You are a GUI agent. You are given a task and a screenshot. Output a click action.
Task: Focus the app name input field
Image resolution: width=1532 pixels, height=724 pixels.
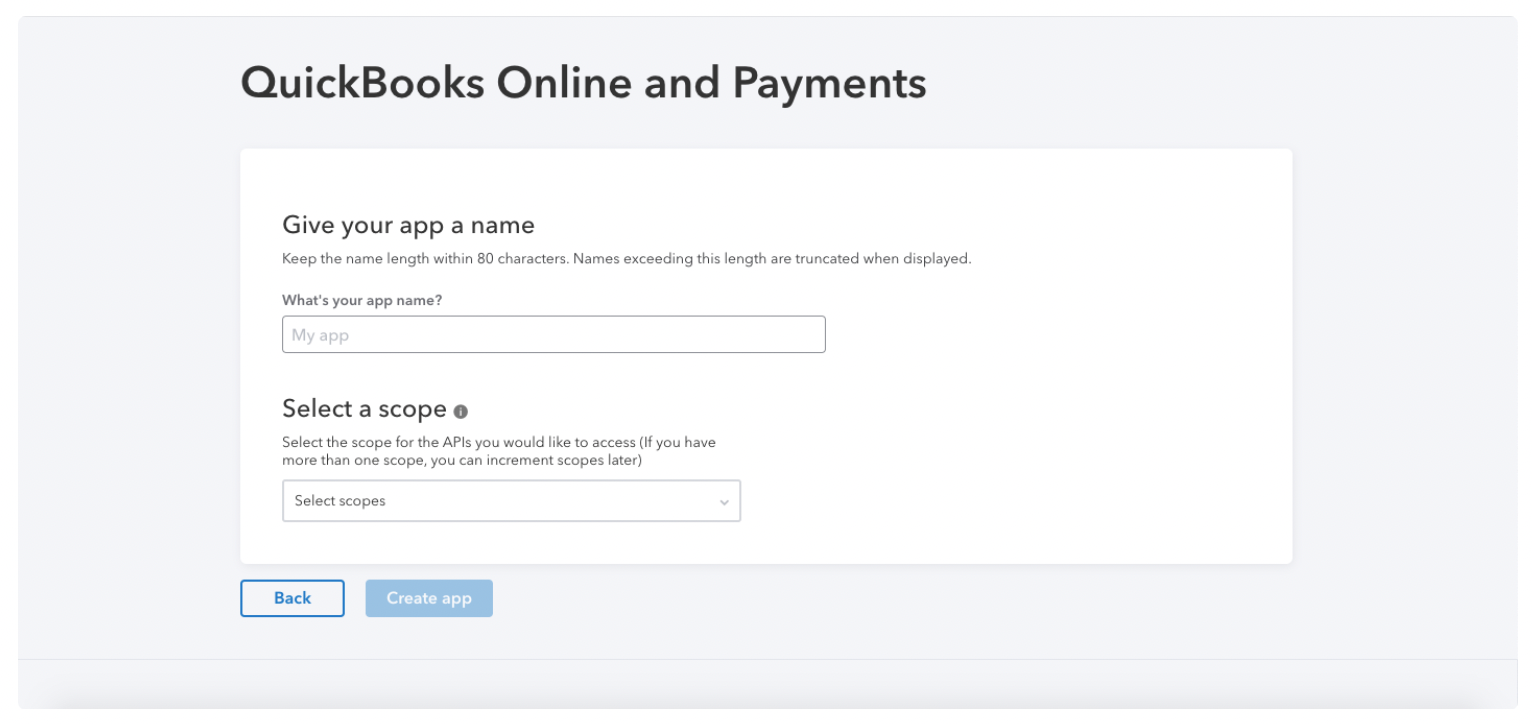click(x=553, y=335)
